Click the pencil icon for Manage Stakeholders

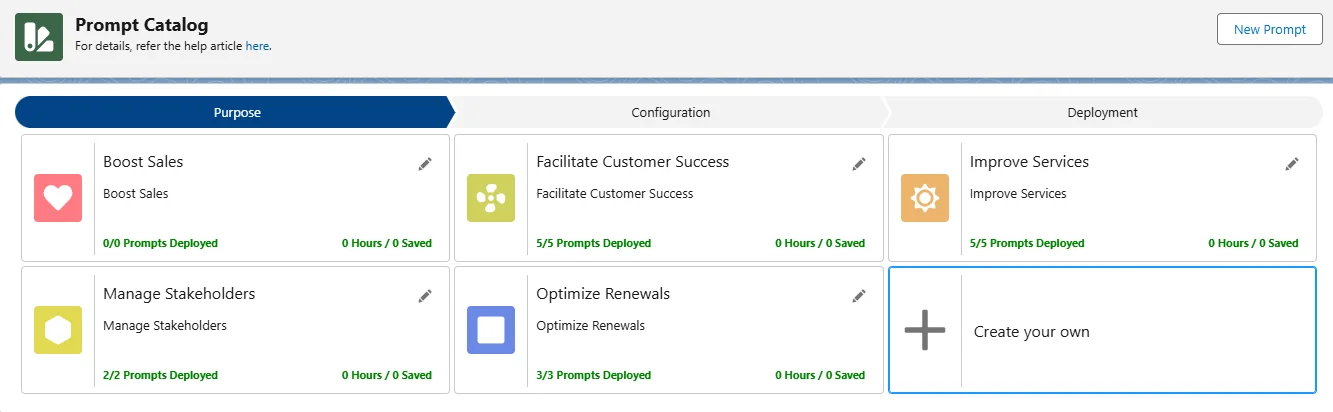[425, 296]
